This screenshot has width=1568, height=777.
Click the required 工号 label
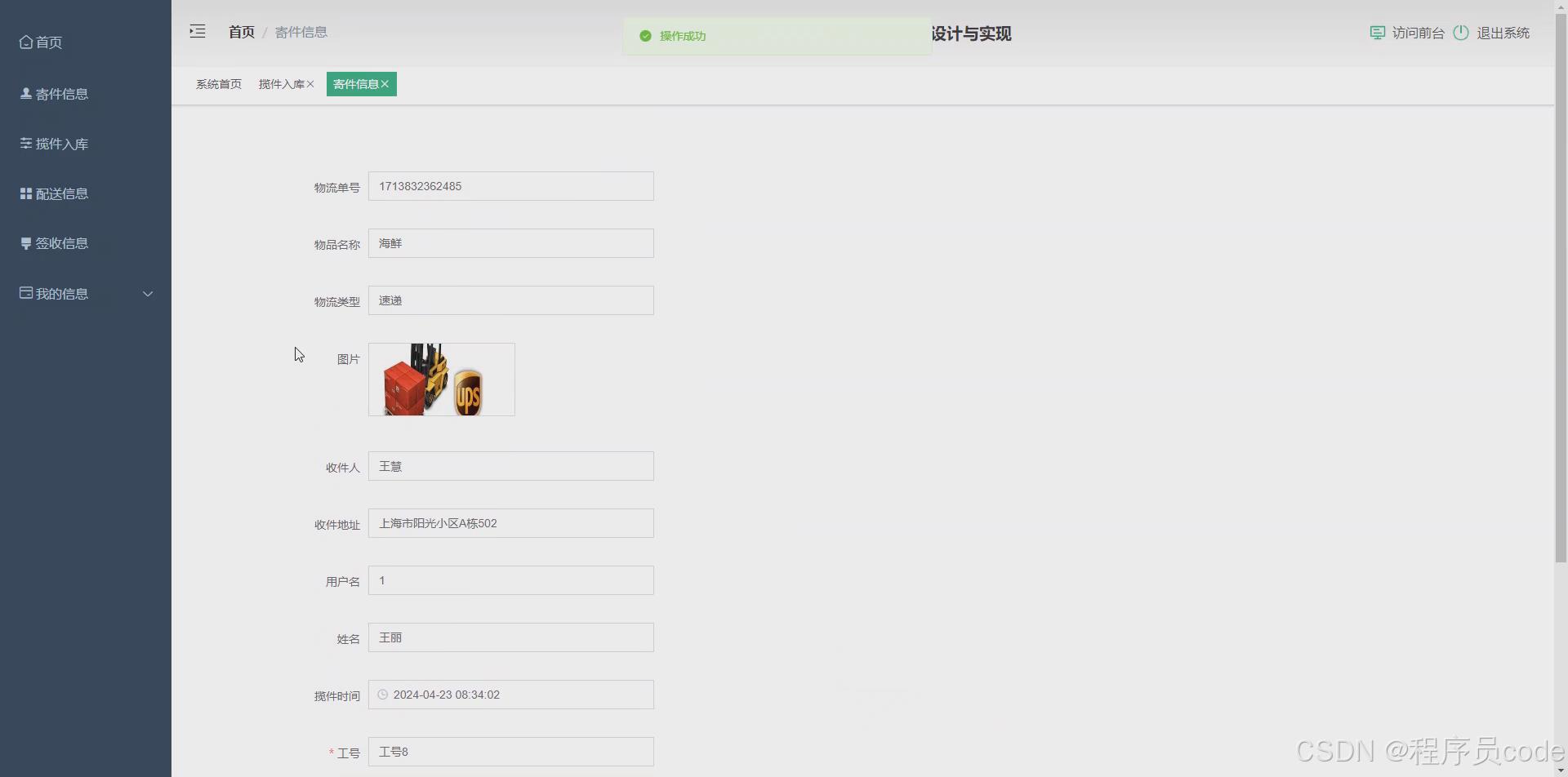[345, 753]
